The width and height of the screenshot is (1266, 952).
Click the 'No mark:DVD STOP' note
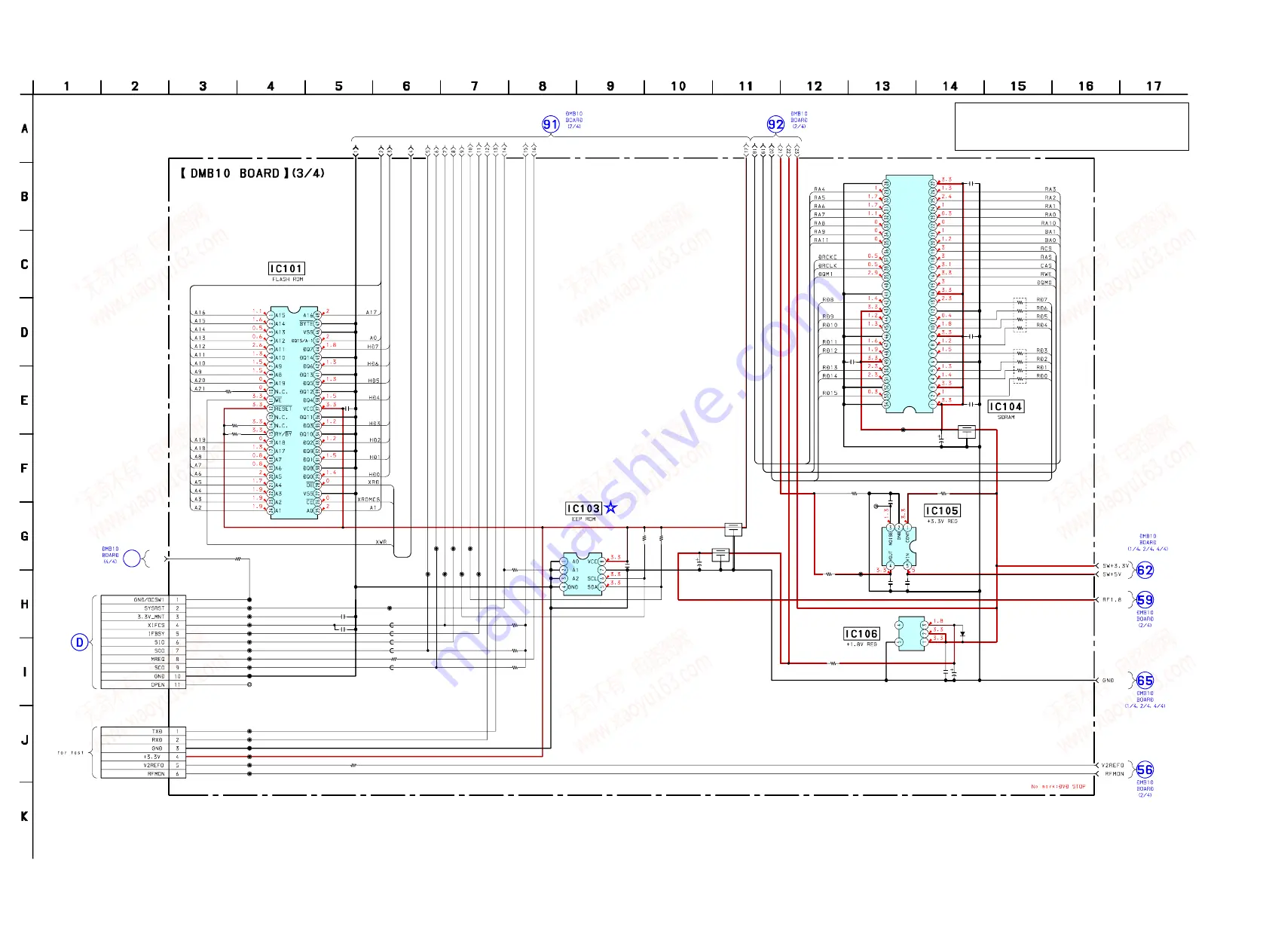[x=1058, y=787]
